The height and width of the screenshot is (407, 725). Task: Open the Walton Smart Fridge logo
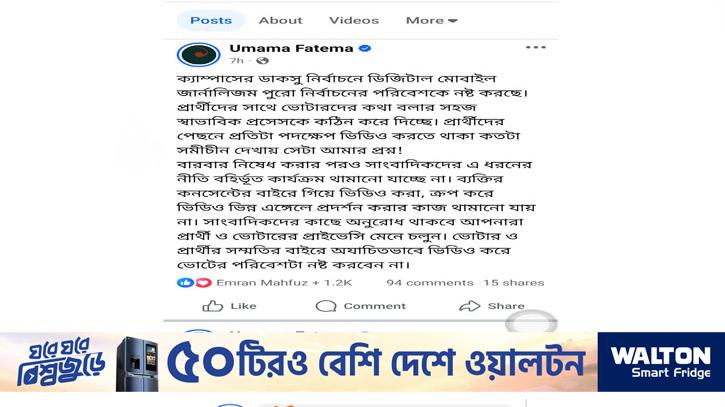(661, 362)
